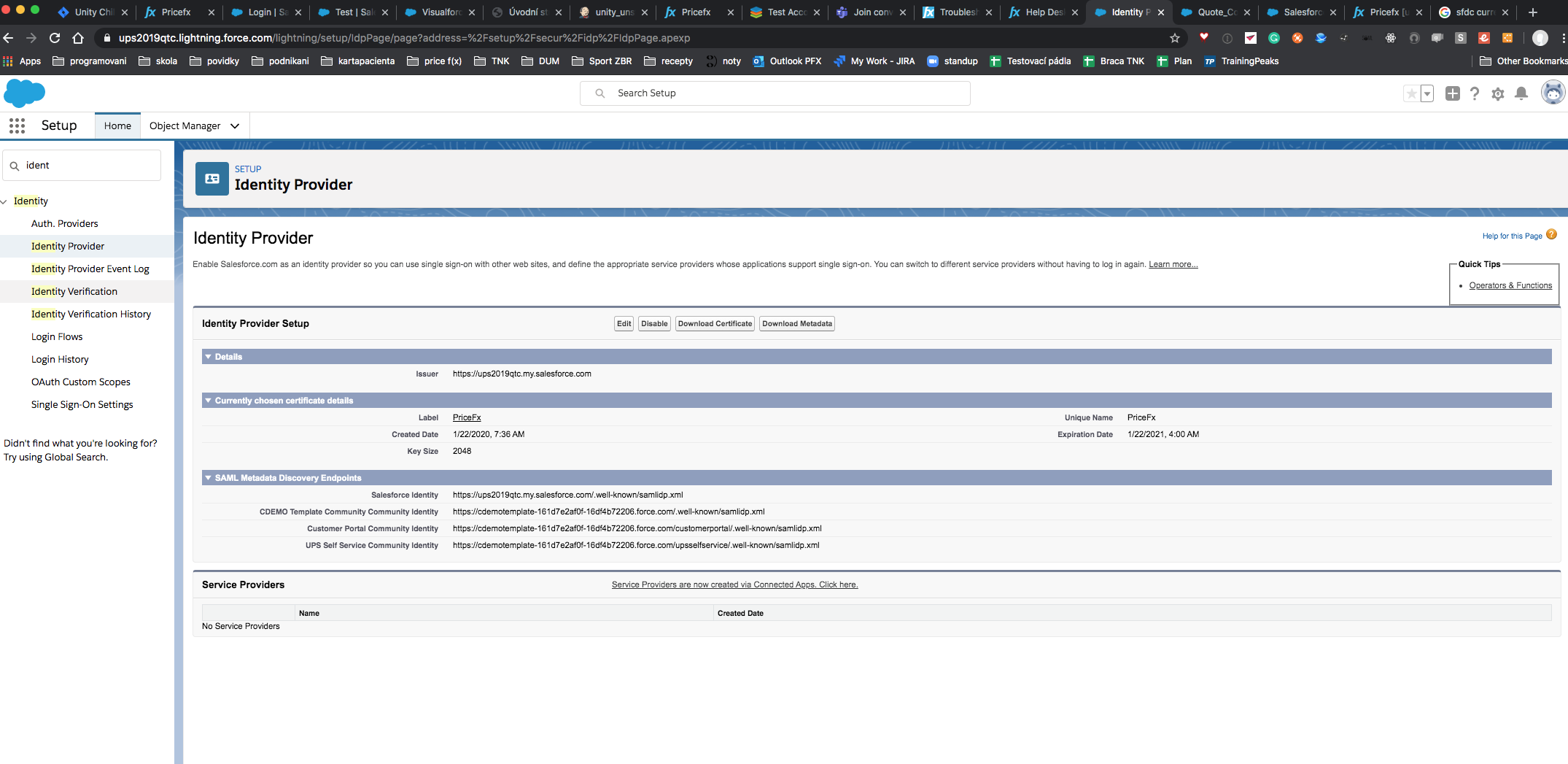Click the Help for this Page question icon
The image size is (1568, 764).
pos(1552,234)
